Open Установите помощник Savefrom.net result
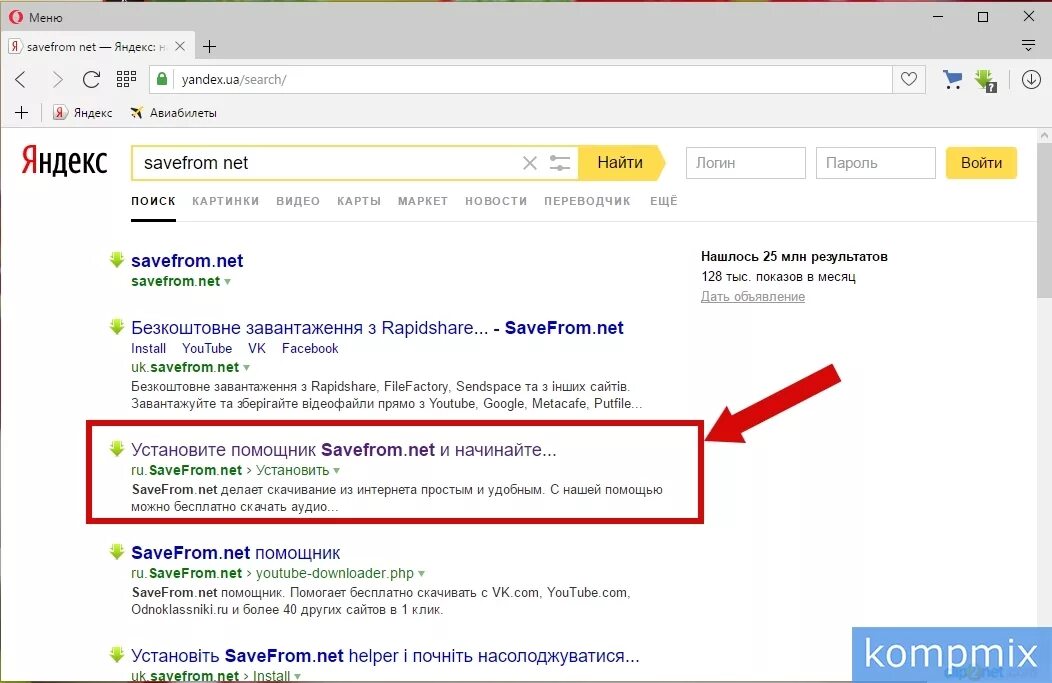Image resolution: width=1052 pixels, height=683 pixels. tap(344, 450)
